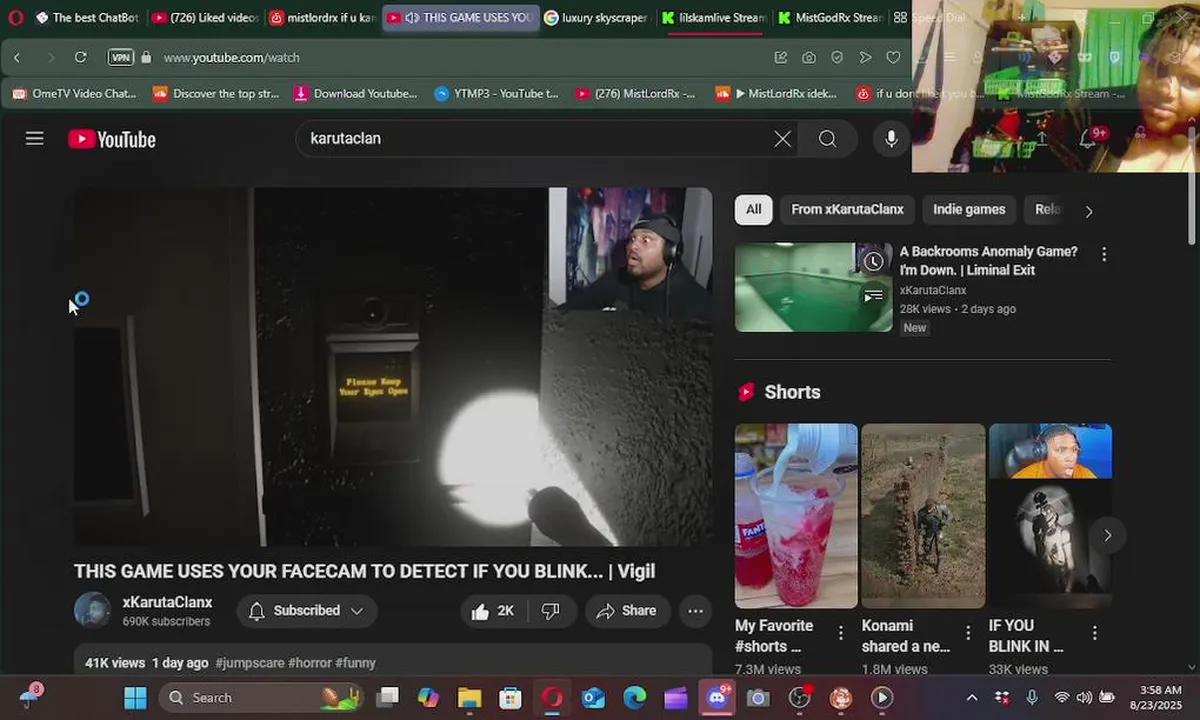Open 'A Backrooms Anomaly Game?' video thumbnail
This screenshot has height=720, width=1200.
click(813, 287)
